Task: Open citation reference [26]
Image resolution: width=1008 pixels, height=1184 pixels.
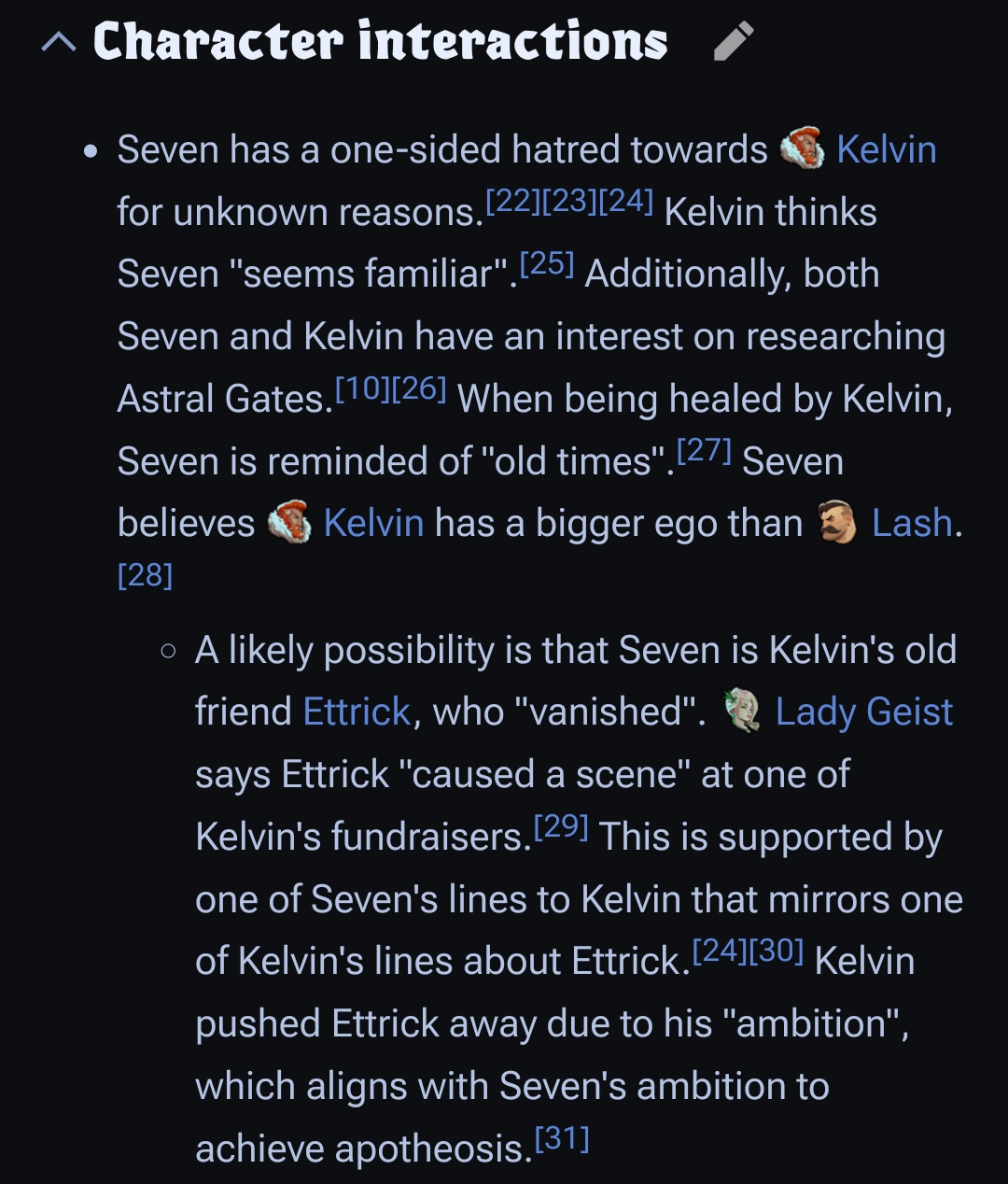Action: point(419,388)
